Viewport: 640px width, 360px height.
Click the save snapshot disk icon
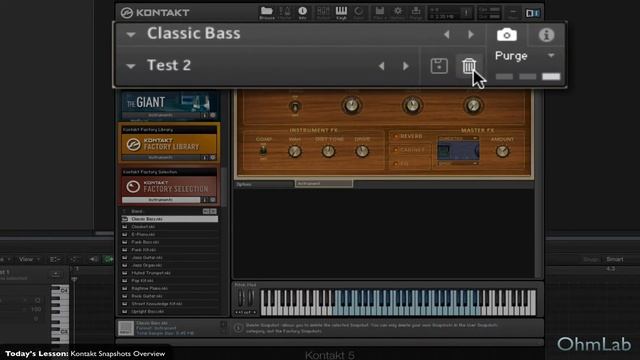point(439,66)
